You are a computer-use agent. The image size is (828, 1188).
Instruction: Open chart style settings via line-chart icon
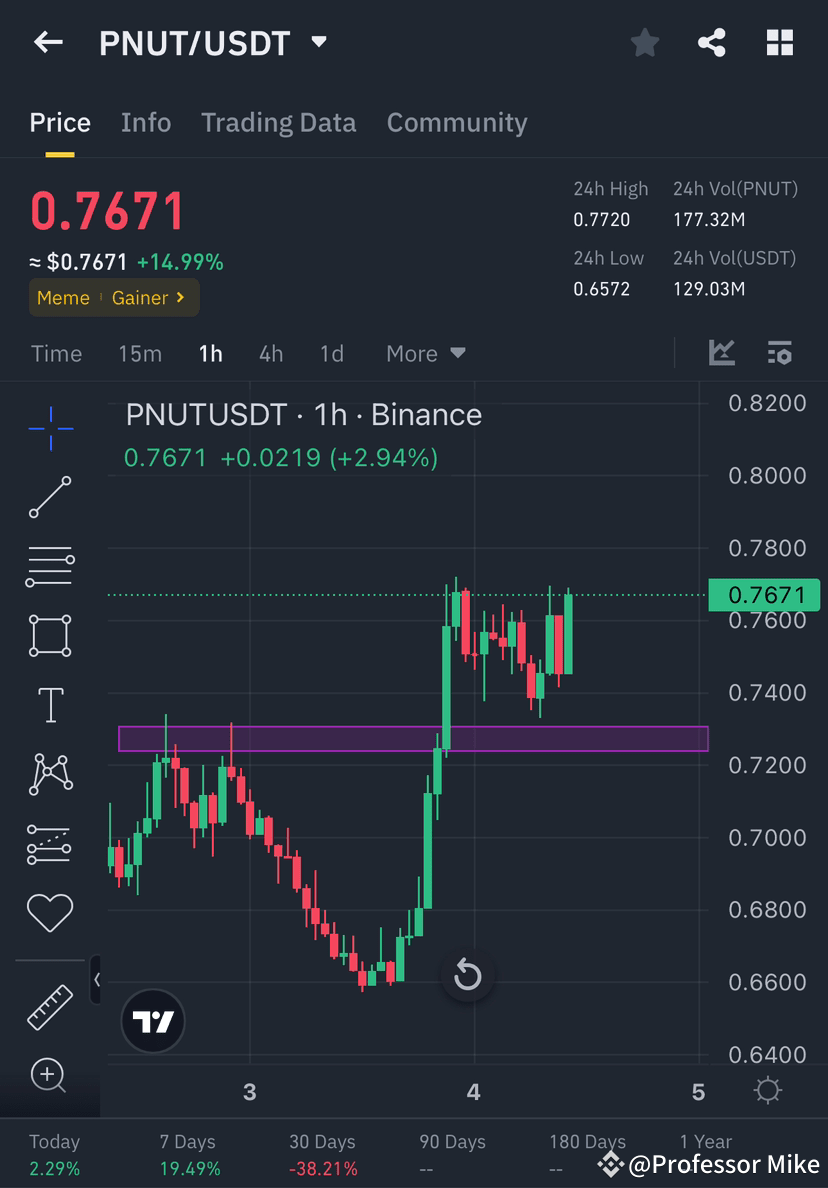click(722, 353)
